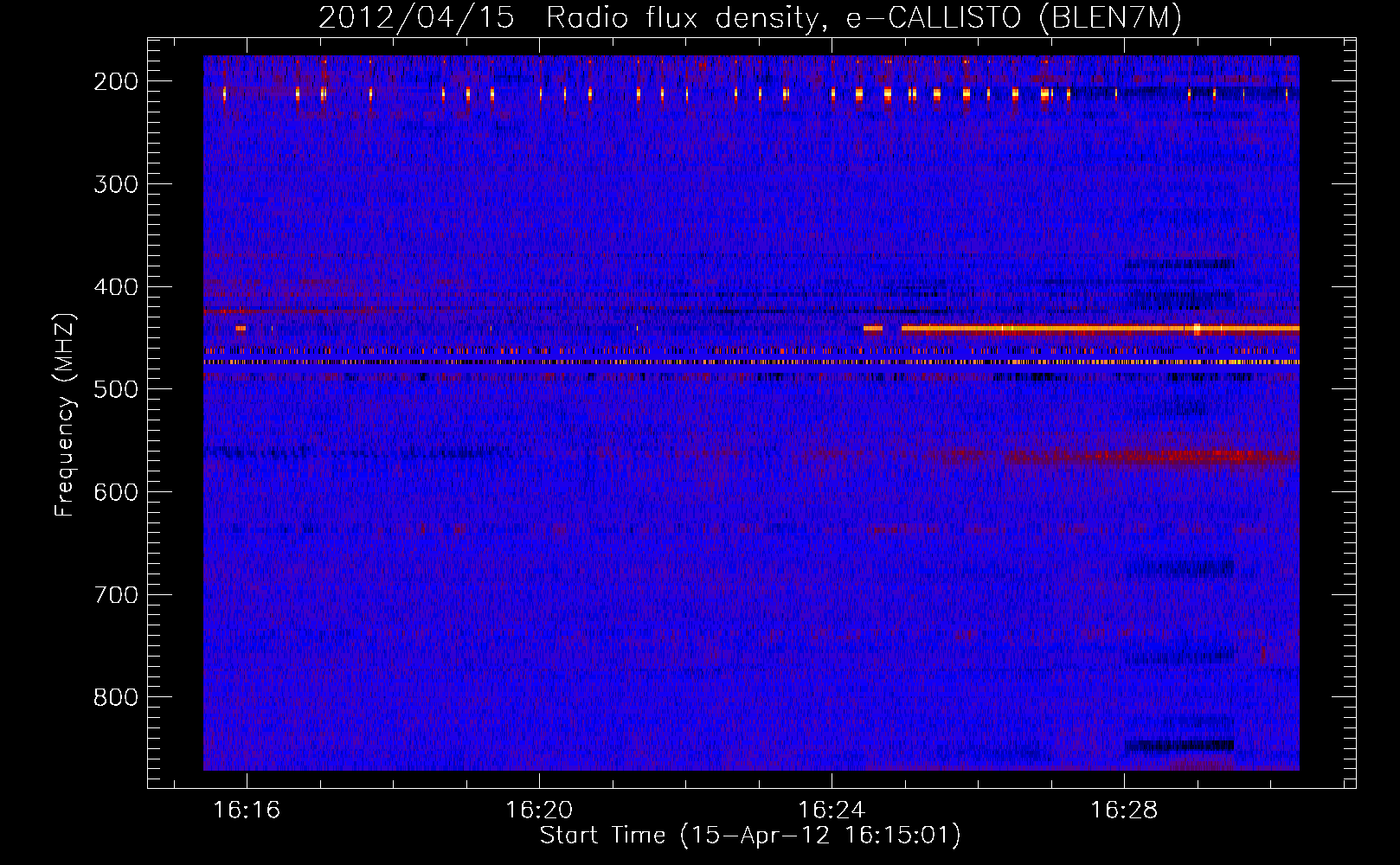The width and height of the screenshot is (1400, 865).
Task: Click the 700 frequency tick label
Action: pyautogui.click(x=116, y=595)
